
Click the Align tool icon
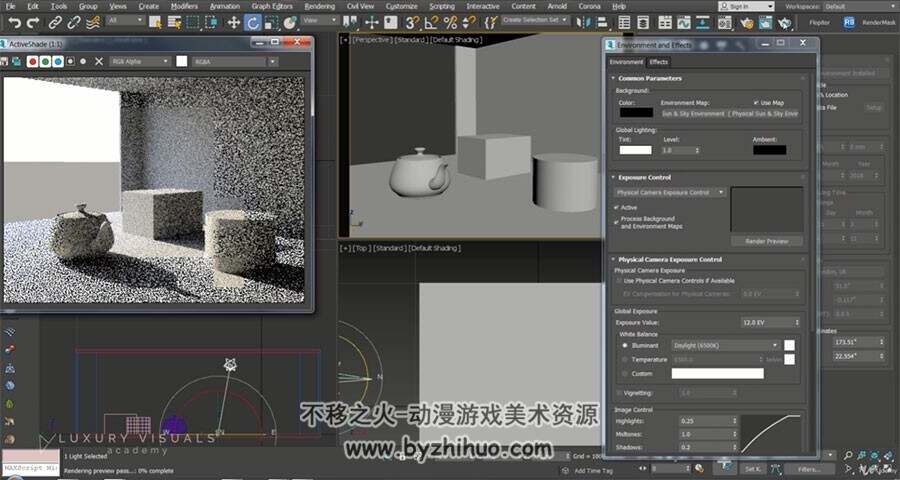coord(602,22)
